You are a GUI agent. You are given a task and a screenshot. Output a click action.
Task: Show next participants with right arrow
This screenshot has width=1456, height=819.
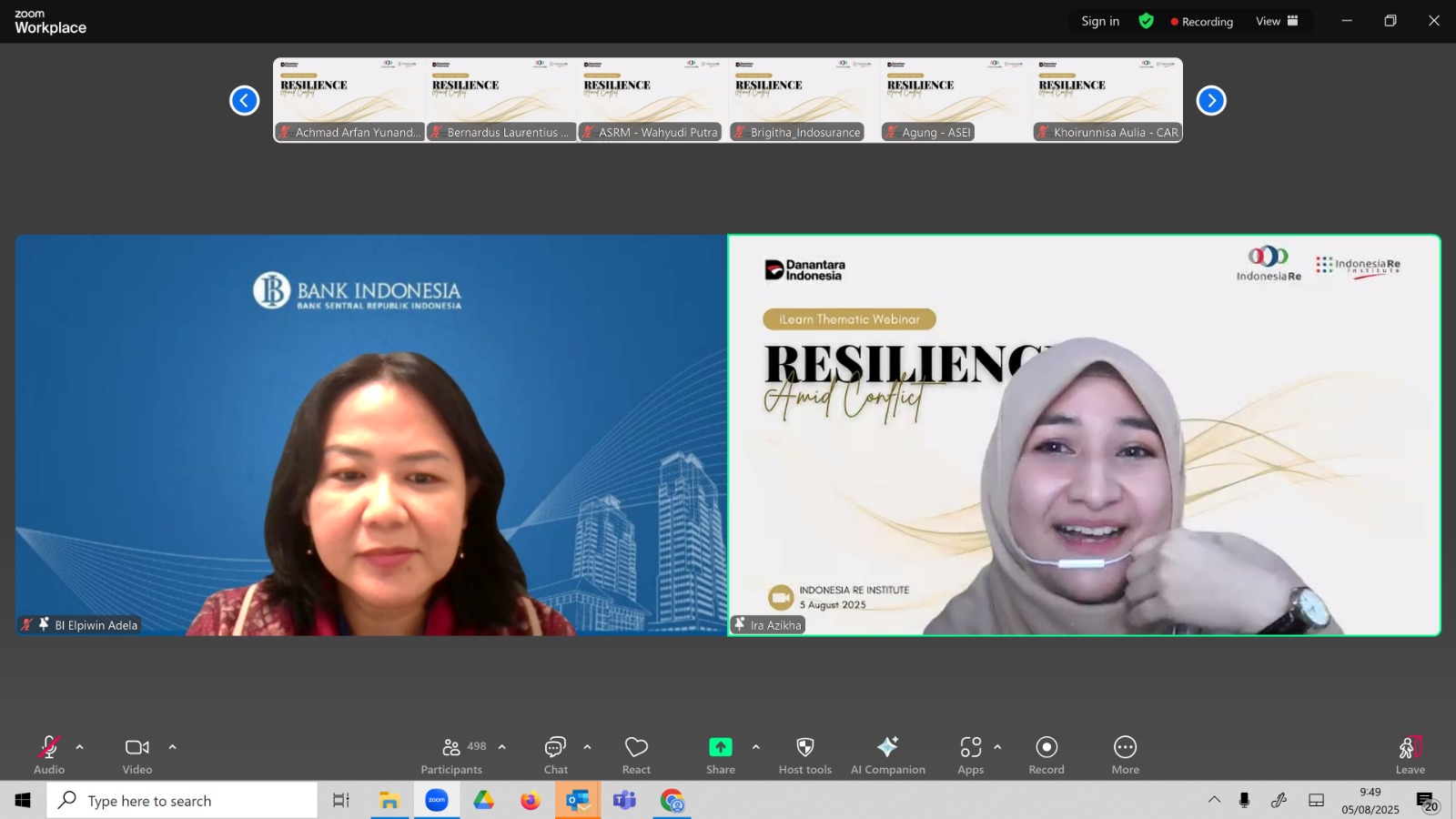click(x=1211, y=100)
